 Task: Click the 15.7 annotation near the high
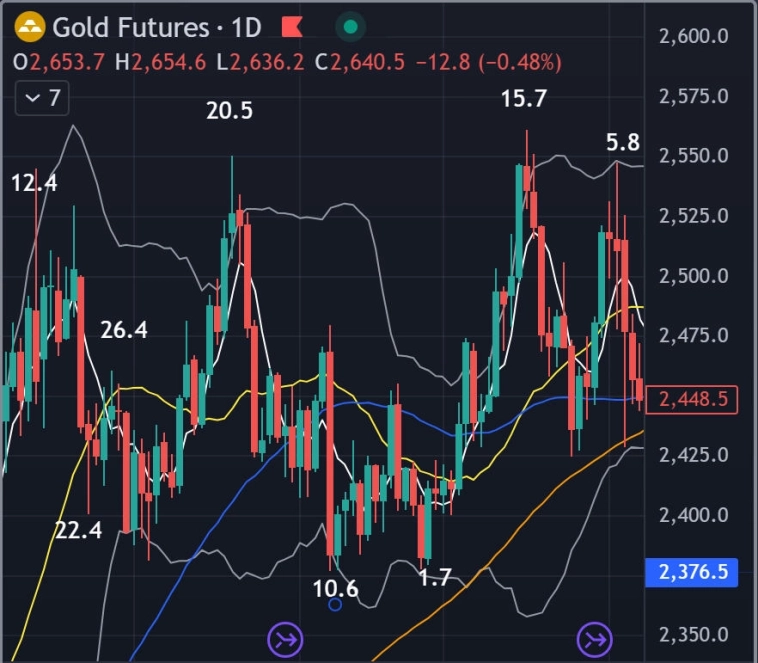[x=524, y=98]
